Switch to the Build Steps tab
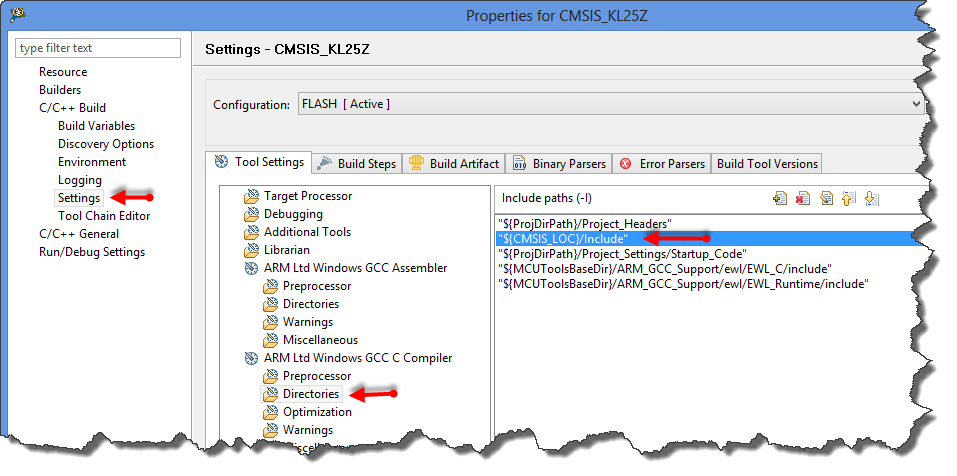 click(x=357, y=164)
